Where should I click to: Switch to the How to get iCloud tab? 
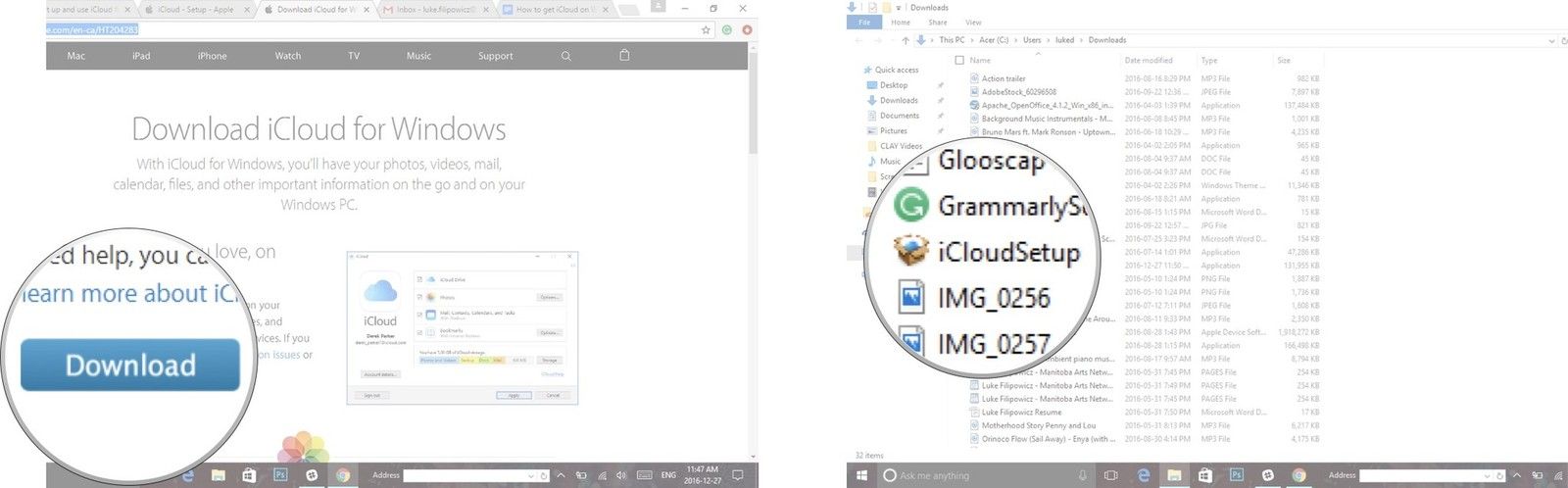point(554,9)
